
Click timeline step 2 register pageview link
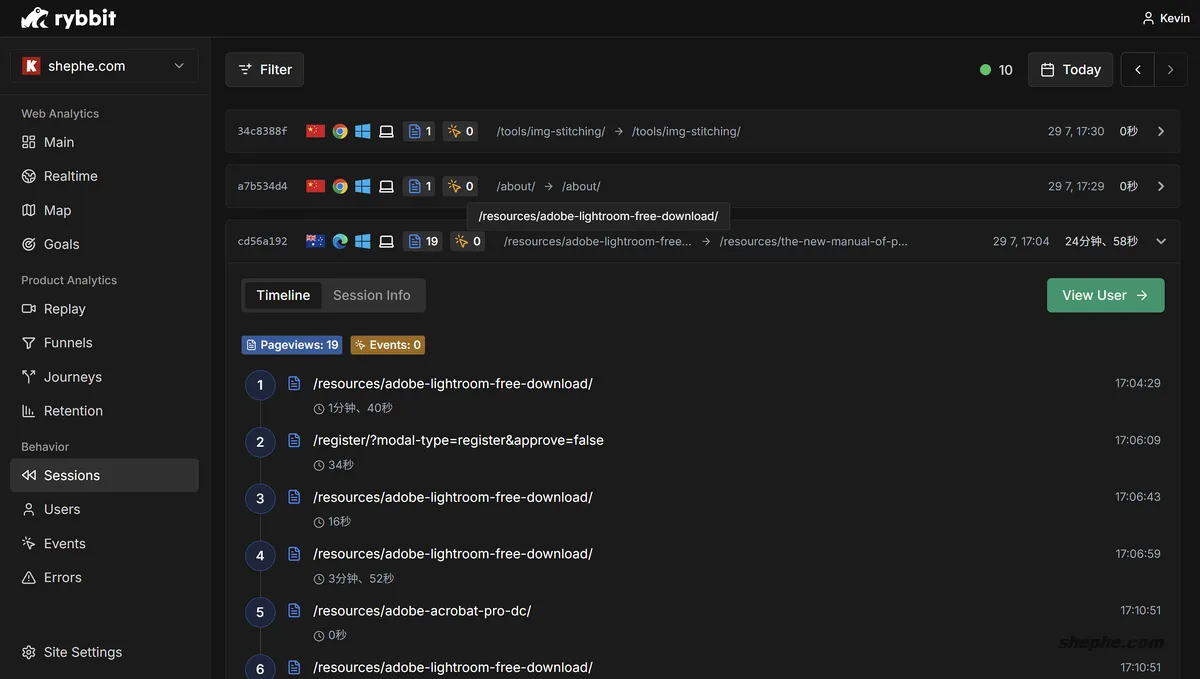click(x=458, y=440)
